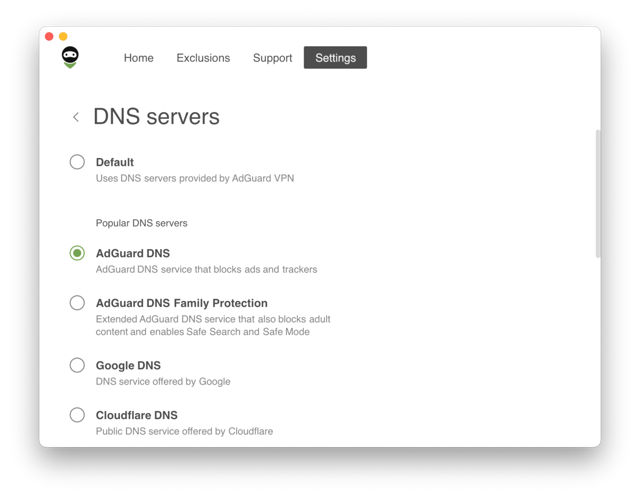The width and height of the screenshot is (640, 499).
Task: Click the 'AdGuard DNS Family Protection' label
Action: [182, 303]
